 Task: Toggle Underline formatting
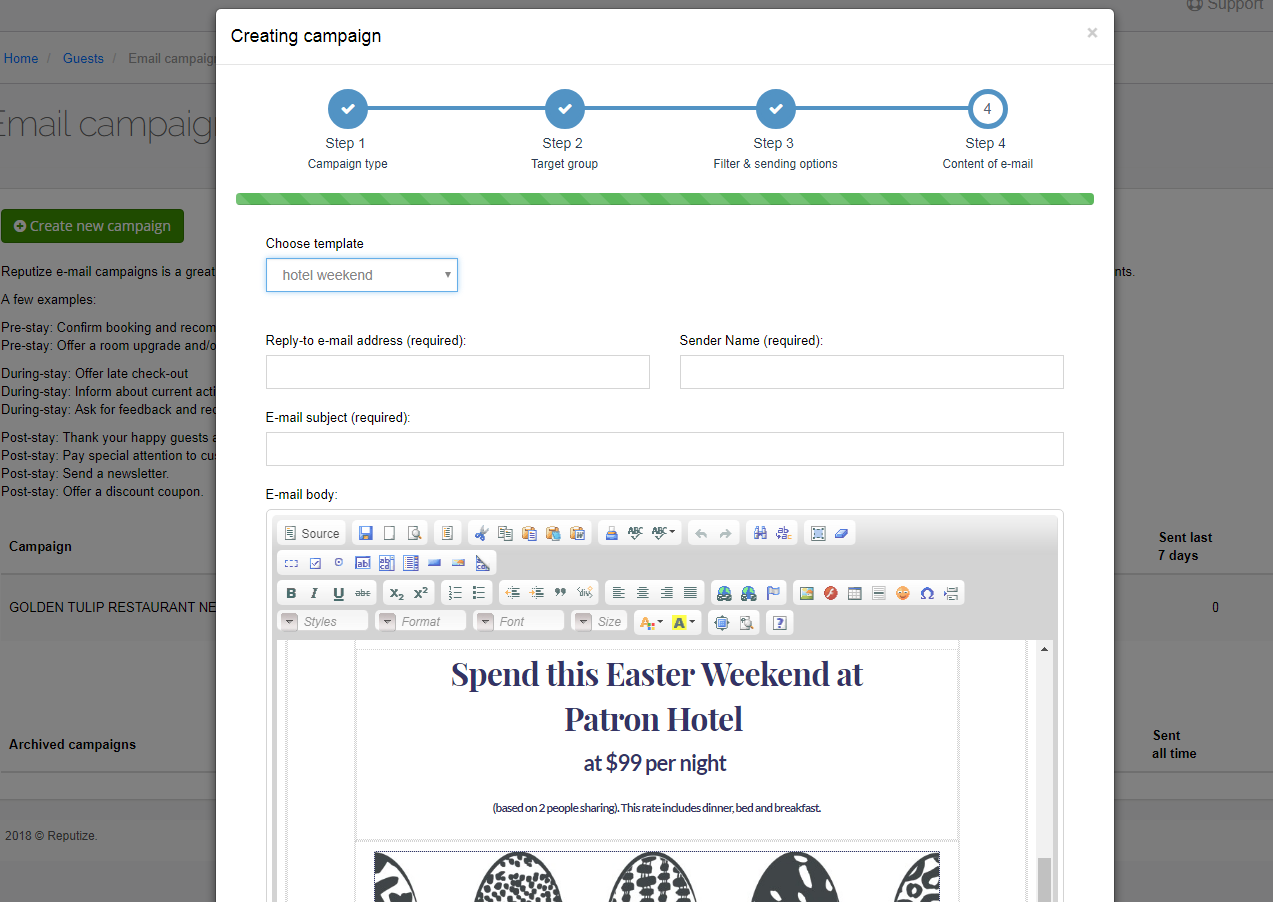tap(339, 593)
